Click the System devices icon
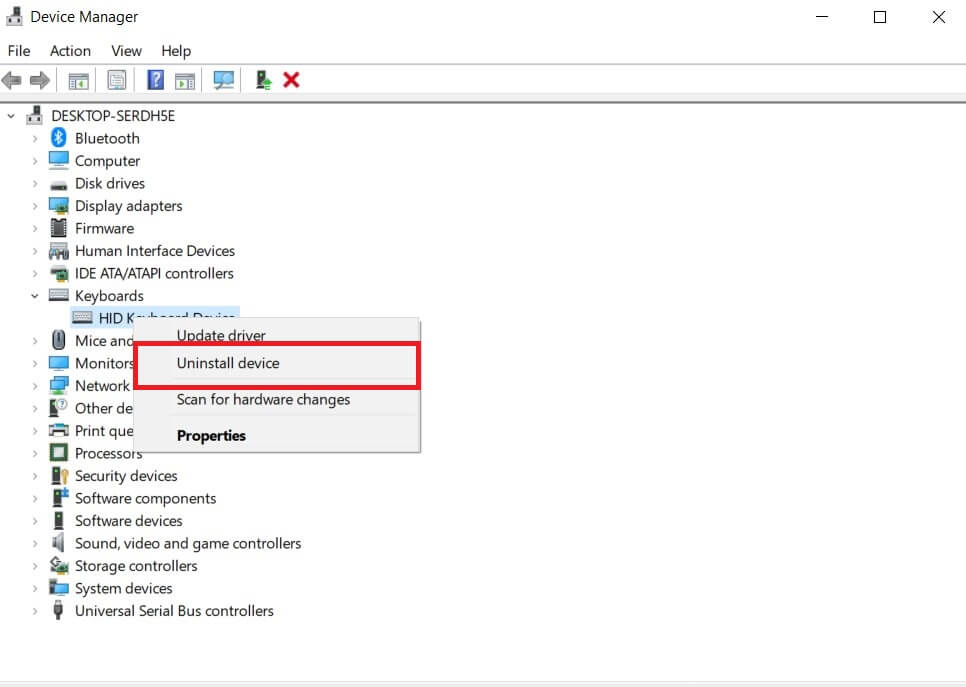 (59, 588)
